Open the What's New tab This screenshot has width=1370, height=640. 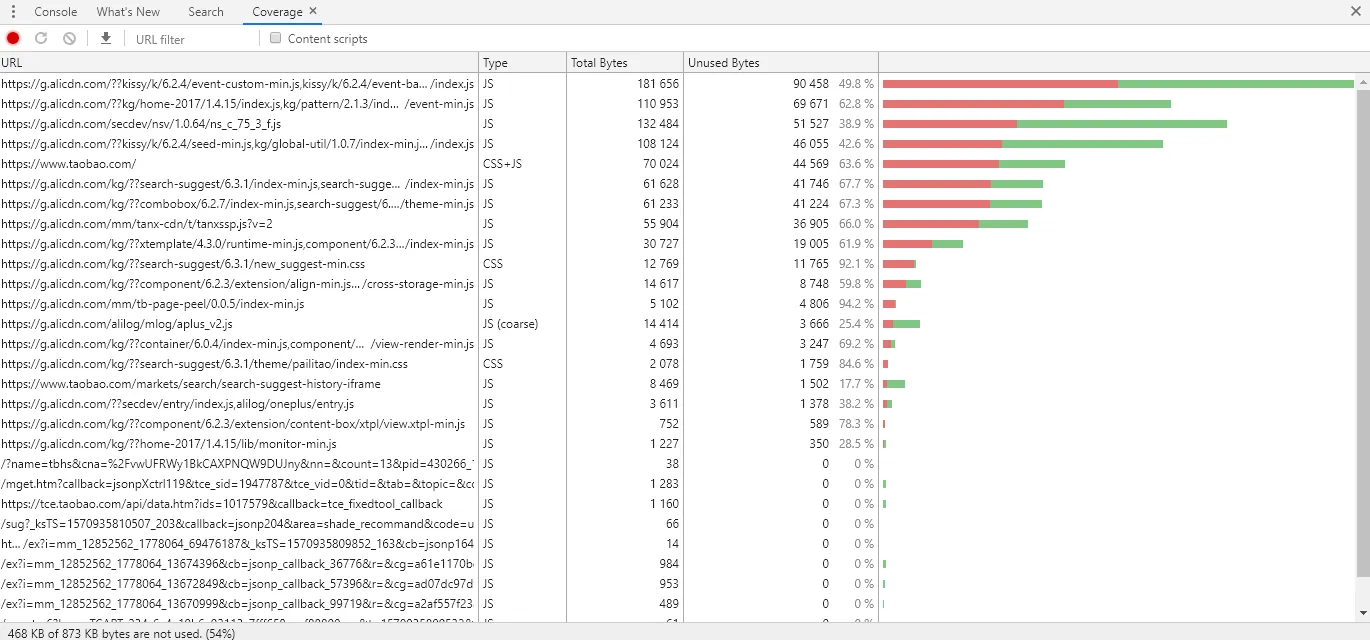tap(128, 12)
